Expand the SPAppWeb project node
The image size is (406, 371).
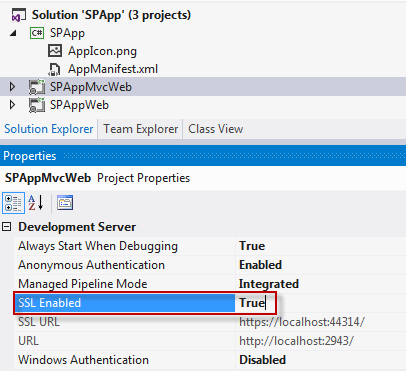(x=12, y=105)
